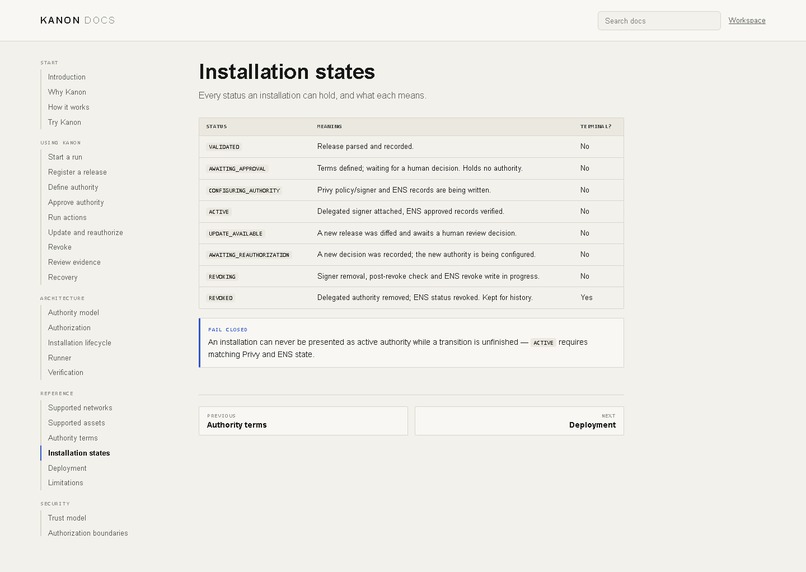Open the Limitations page

pos(65,483)
